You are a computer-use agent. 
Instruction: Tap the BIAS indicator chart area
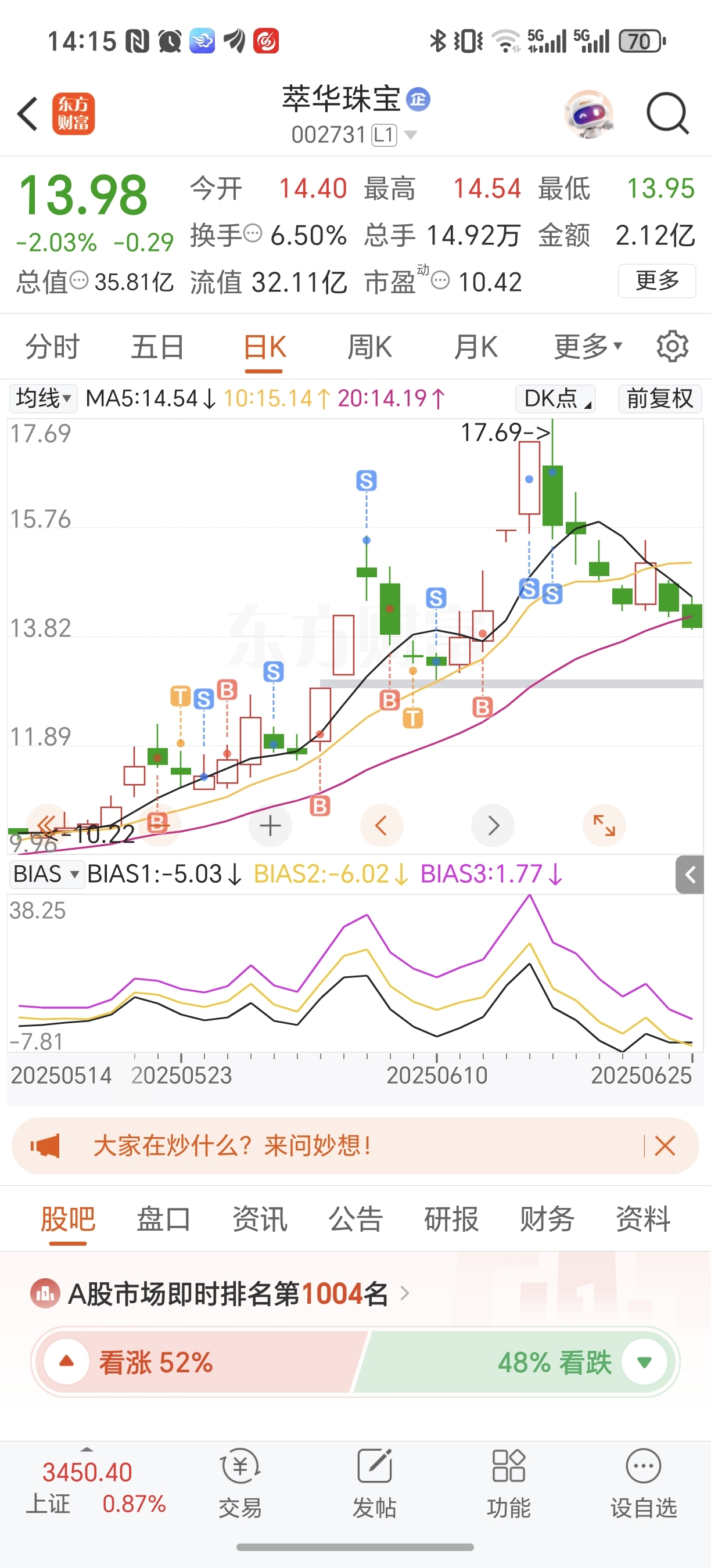pos(355,973)
